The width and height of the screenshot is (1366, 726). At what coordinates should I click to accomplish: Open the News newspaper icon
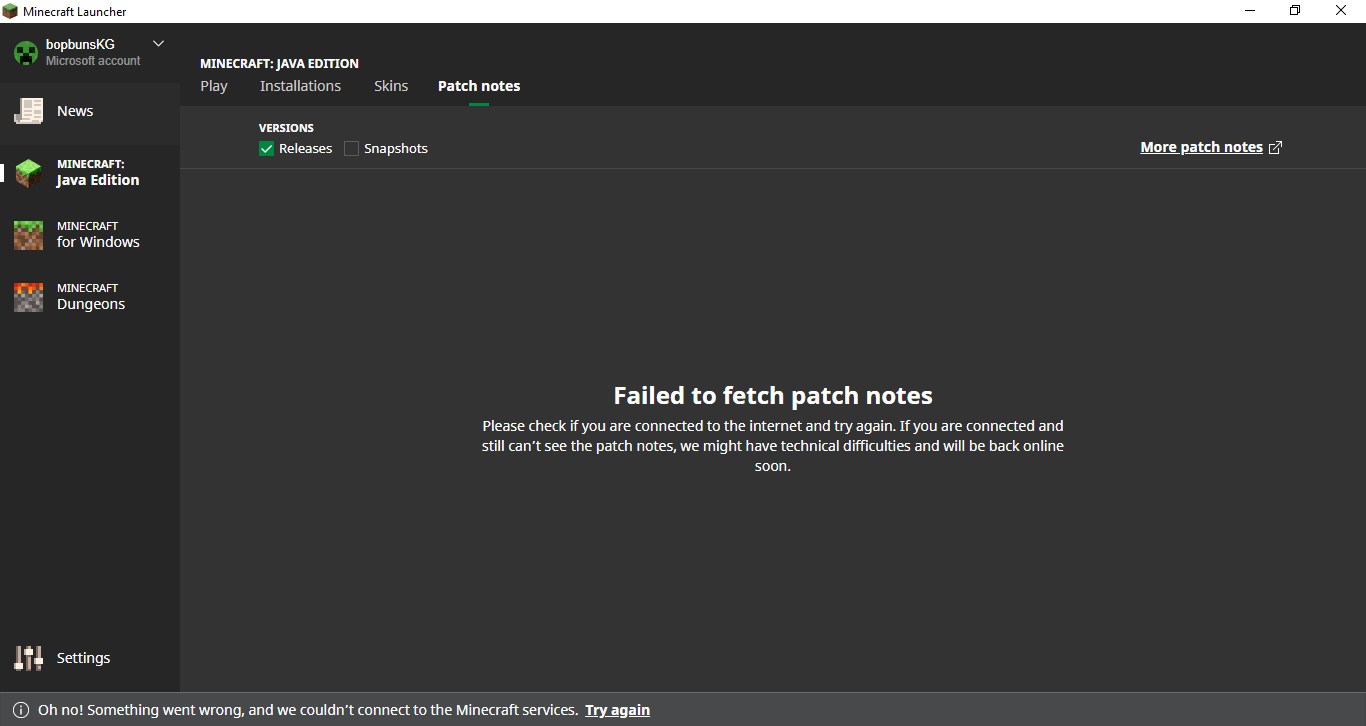29,111
